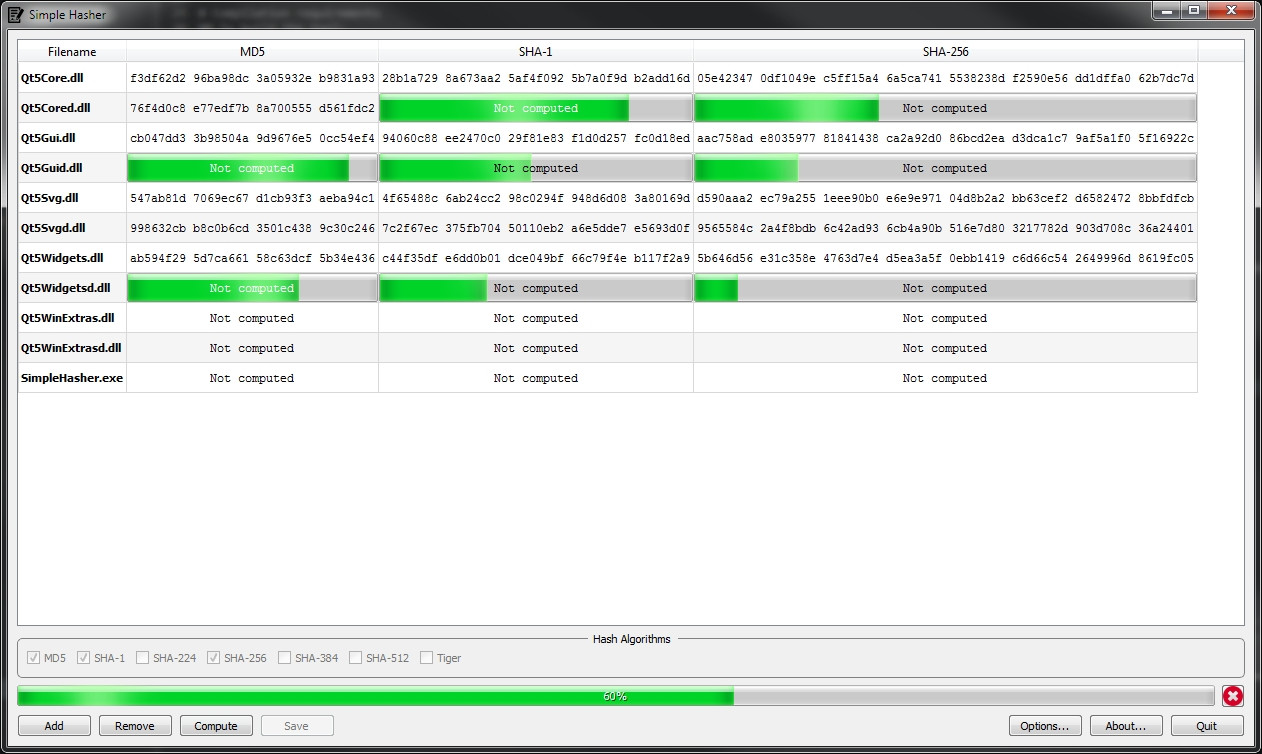Select the Qt5WinExtras.dll filename row
The width and height of the screenshot is (1262, 754).
tap(72, 318)
